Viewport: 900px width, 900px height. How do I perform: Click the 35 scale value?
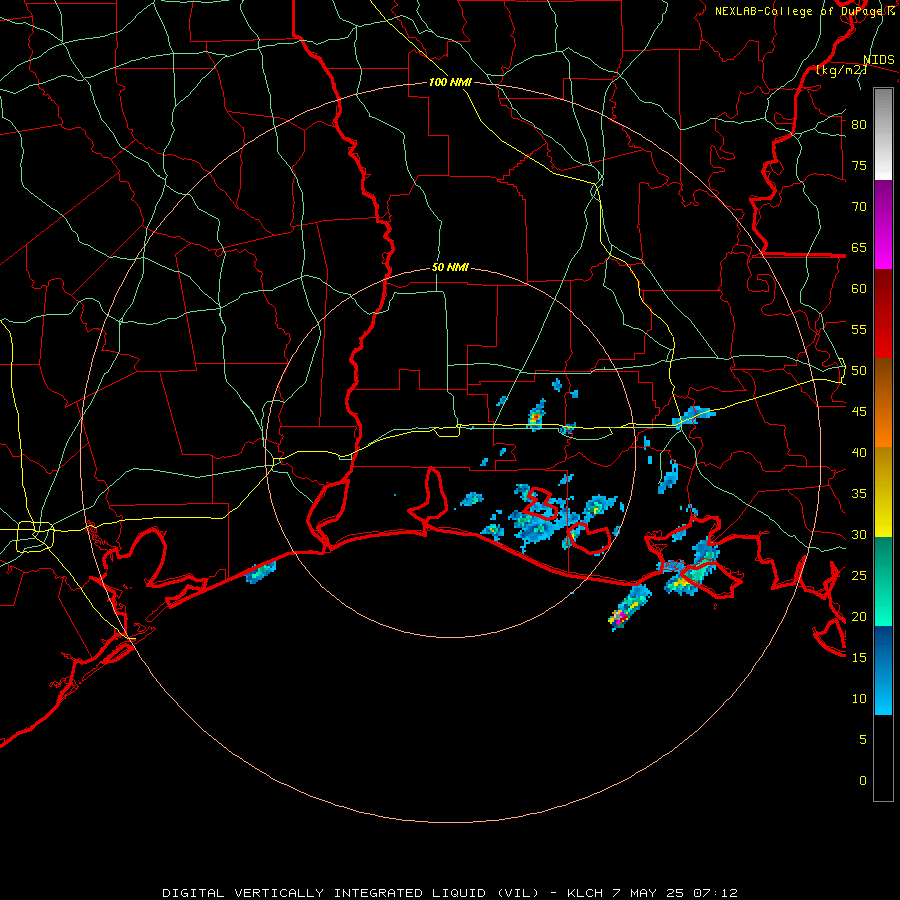coord(859,494)
